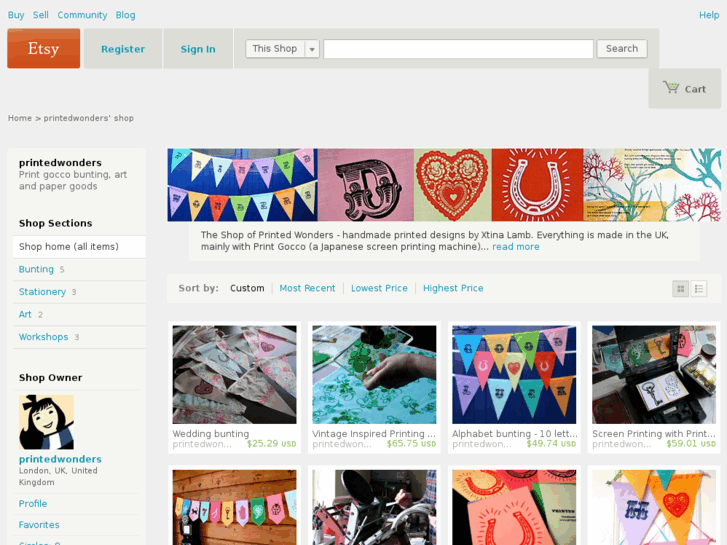Switch to list view layout

click(x=699, y=289)
